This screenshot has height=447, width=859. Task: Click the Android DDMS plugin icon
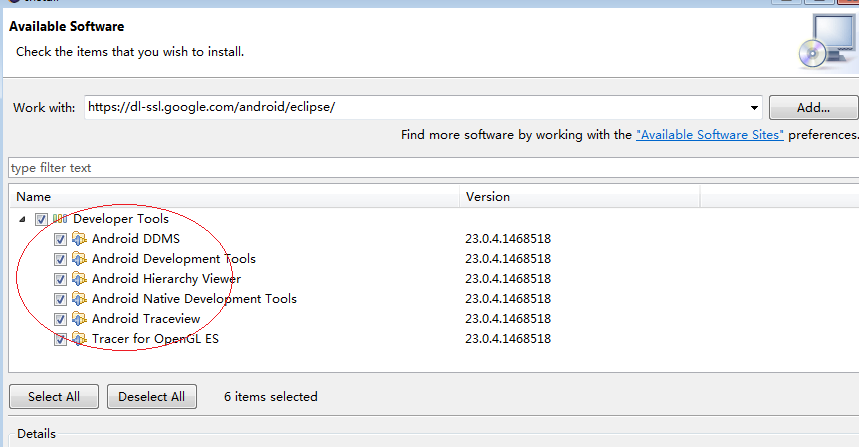pos(79,239)
